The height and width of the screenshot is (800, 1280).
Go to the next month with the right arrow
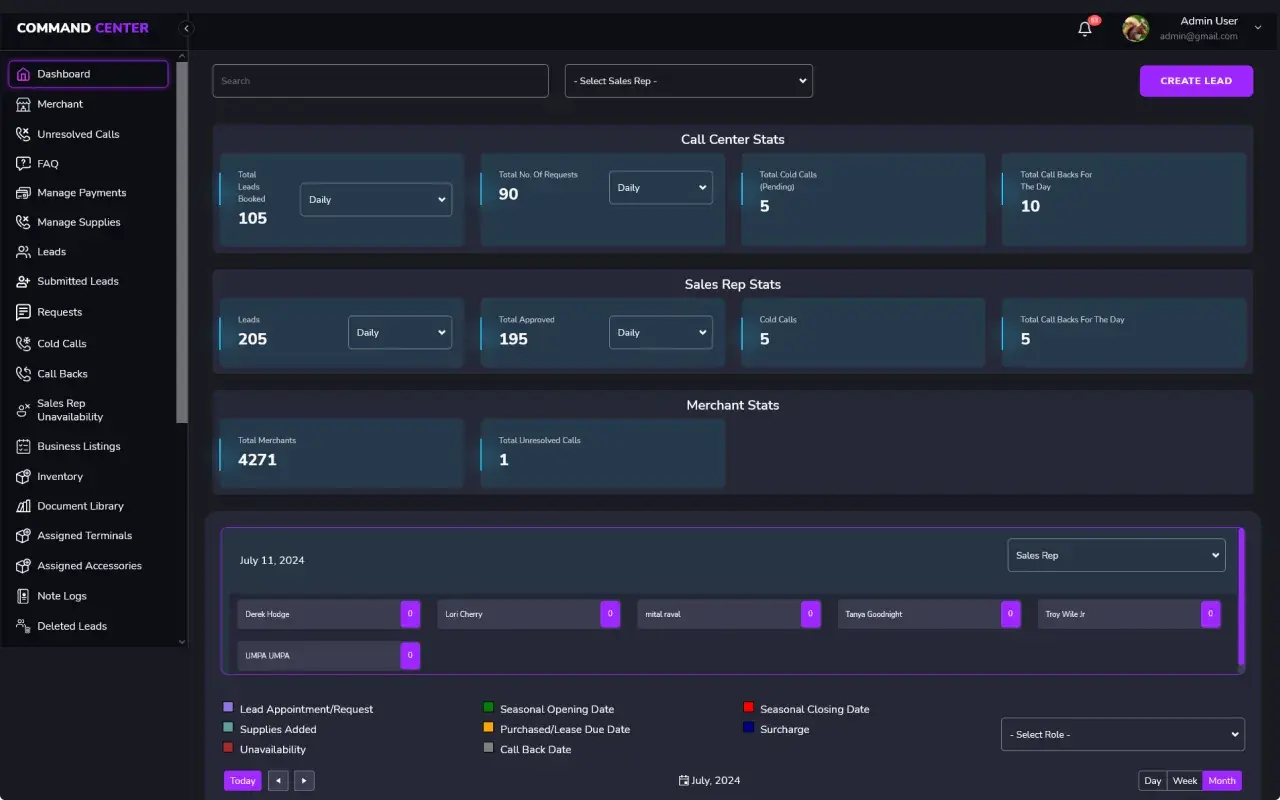[304, 781]
